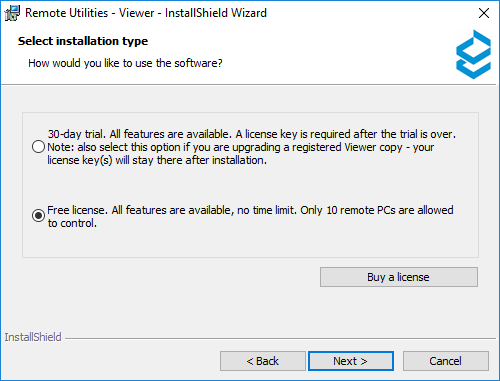Image resolution: width=500 pixels, height=381 pixels.
Task: Click the separator line beside InstallShield label
Action: click(x=280, y=339)
